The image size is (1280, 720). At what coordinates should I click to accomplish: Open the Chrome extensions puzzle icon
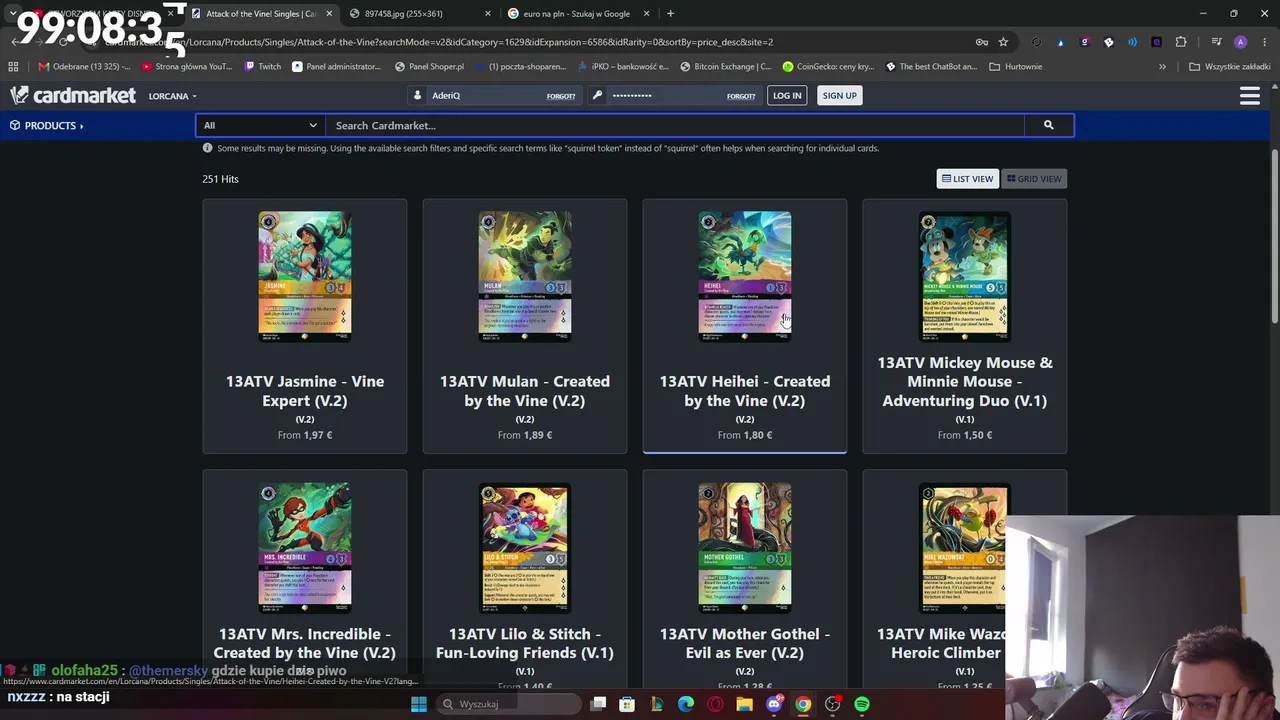1181,42
